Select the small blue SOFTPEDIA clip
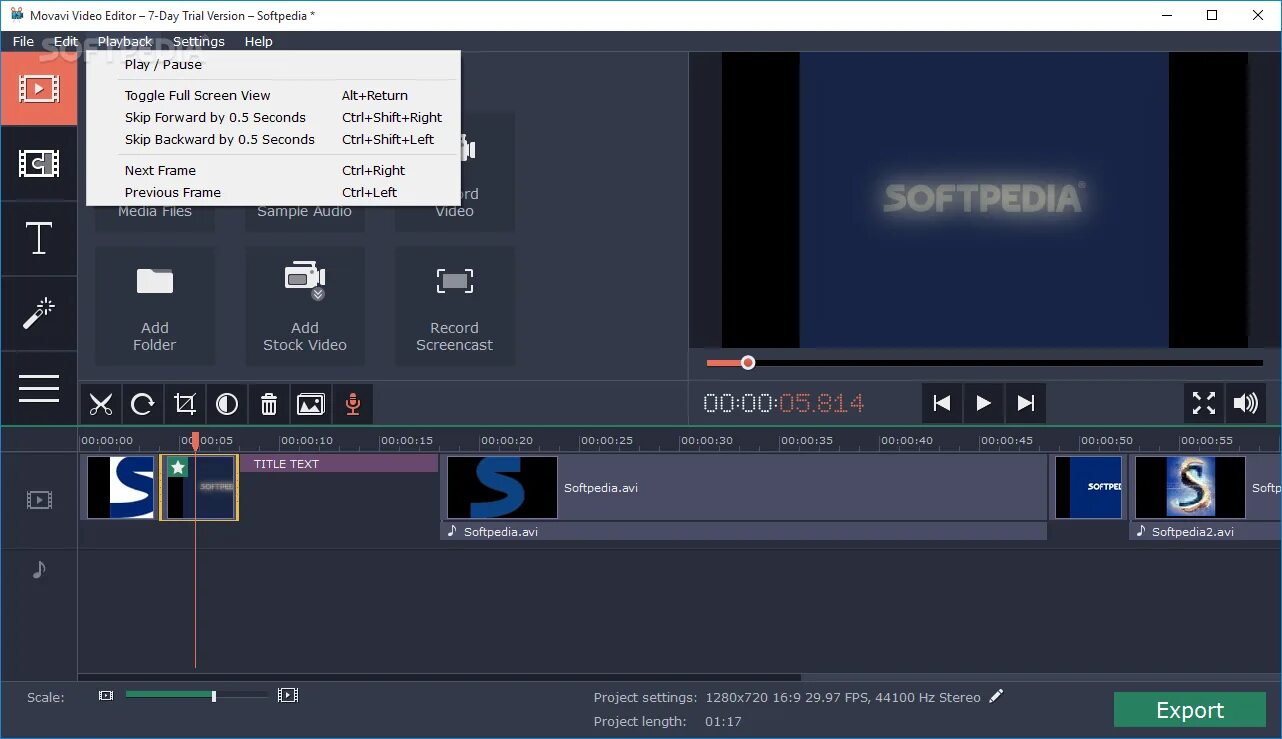The width and height of the screenshot is (1282, 739). click(x=1089, y=487)
